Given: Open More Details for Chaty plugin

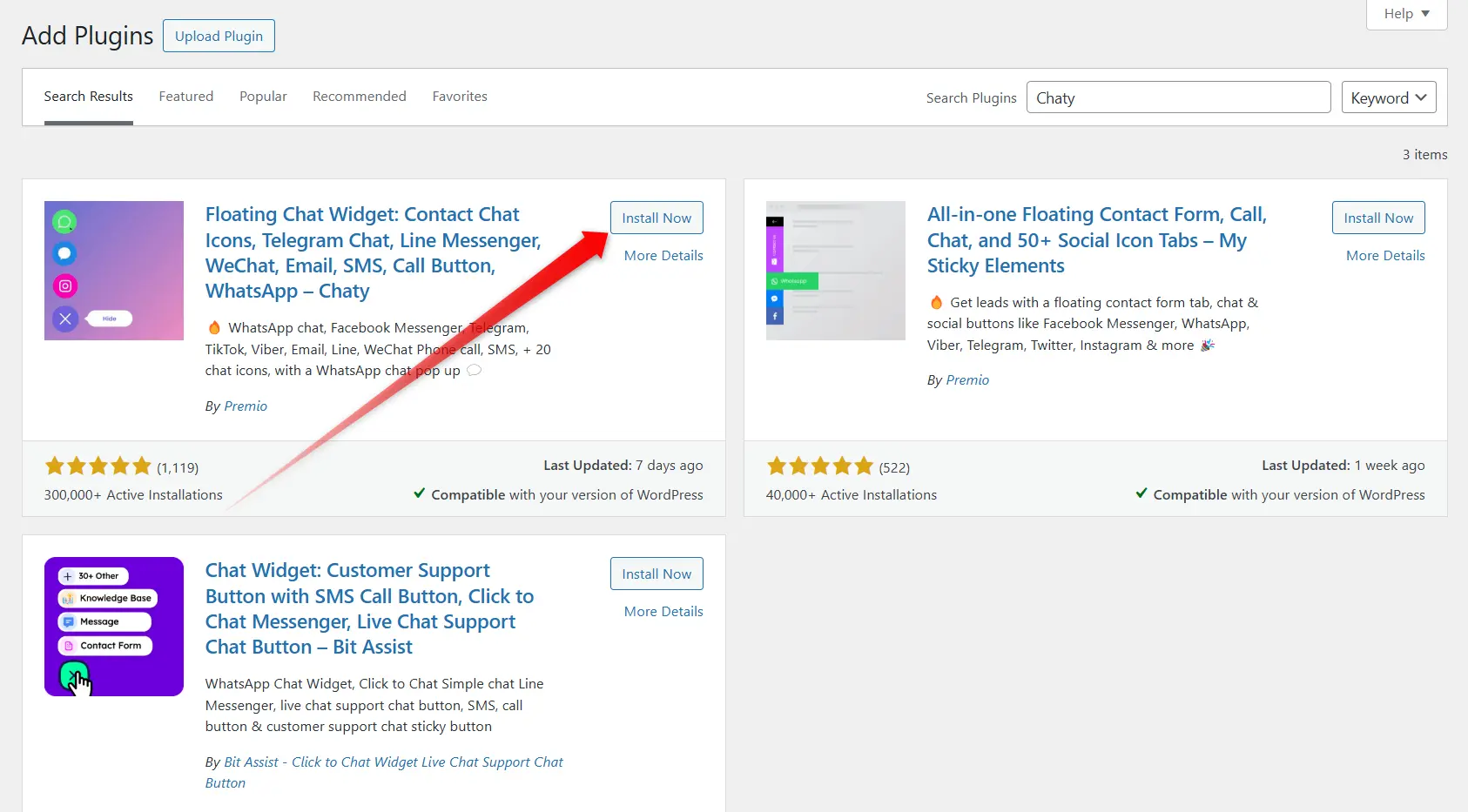Looking at the screenshot, I should (x=663, y=256).
